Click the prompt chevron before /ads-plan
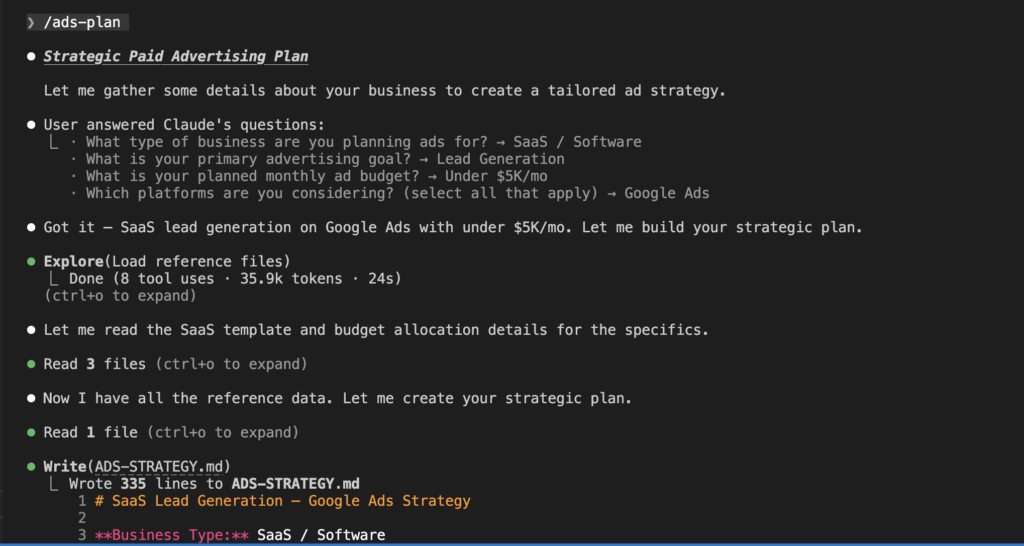The width and height of the screenshot is (1024, 546). [32, 23]
